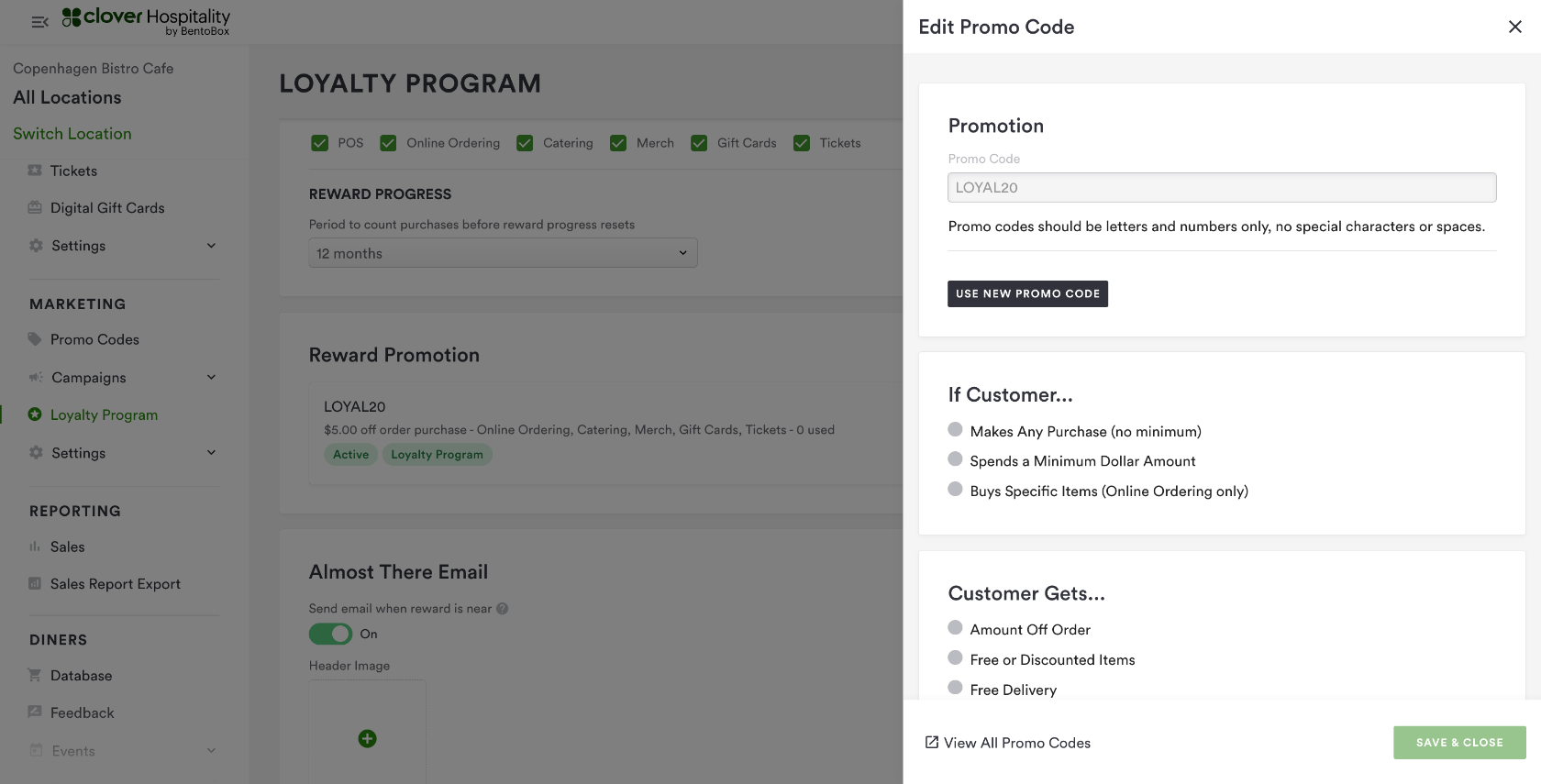This screenshot has width=1541, height=784.
Task: Select Amount Off Order radio option
Action: pyautogui.click(x=955, y=628)
